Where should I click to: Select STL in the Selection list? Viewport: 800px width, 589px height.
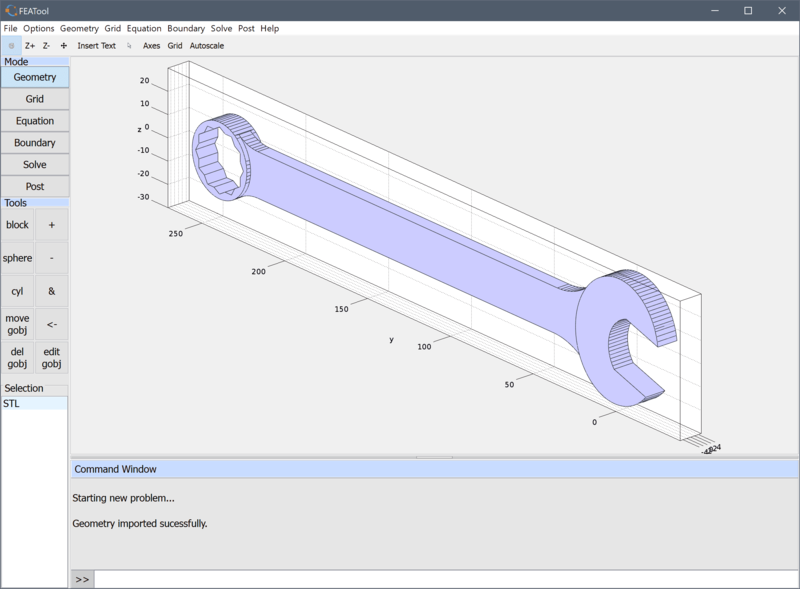tap(34, 404)
